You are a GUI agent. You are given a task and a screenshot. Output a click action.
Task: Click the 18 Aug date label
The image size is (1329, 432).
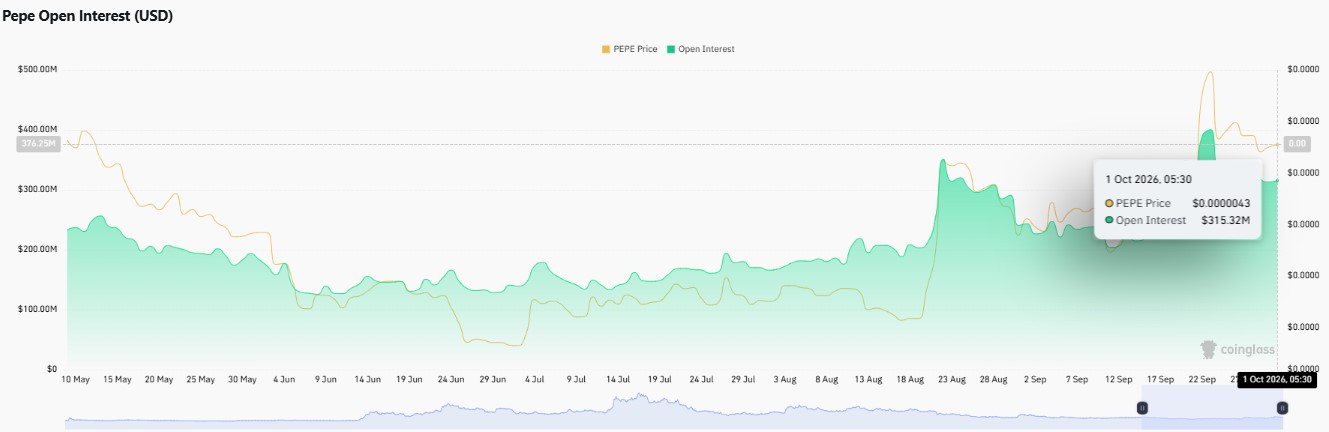[909, 380]
